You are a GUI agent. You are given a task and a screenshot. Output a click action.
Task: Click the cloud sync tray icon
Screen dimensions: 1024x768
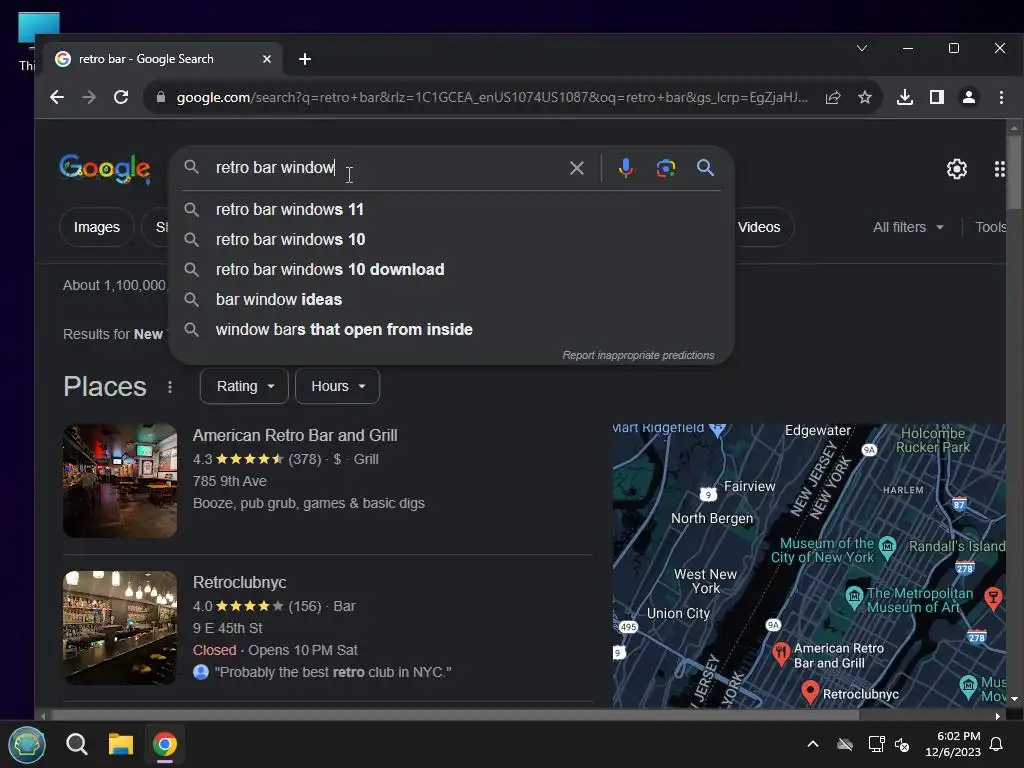(845, 744)
